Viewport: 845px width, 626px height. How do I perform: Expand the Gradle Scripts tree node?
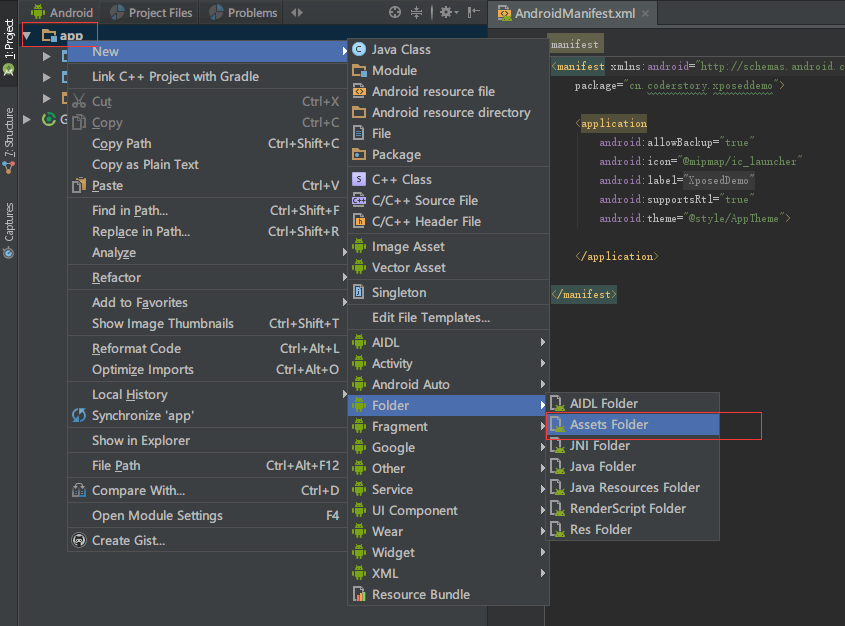pos(27,119)
